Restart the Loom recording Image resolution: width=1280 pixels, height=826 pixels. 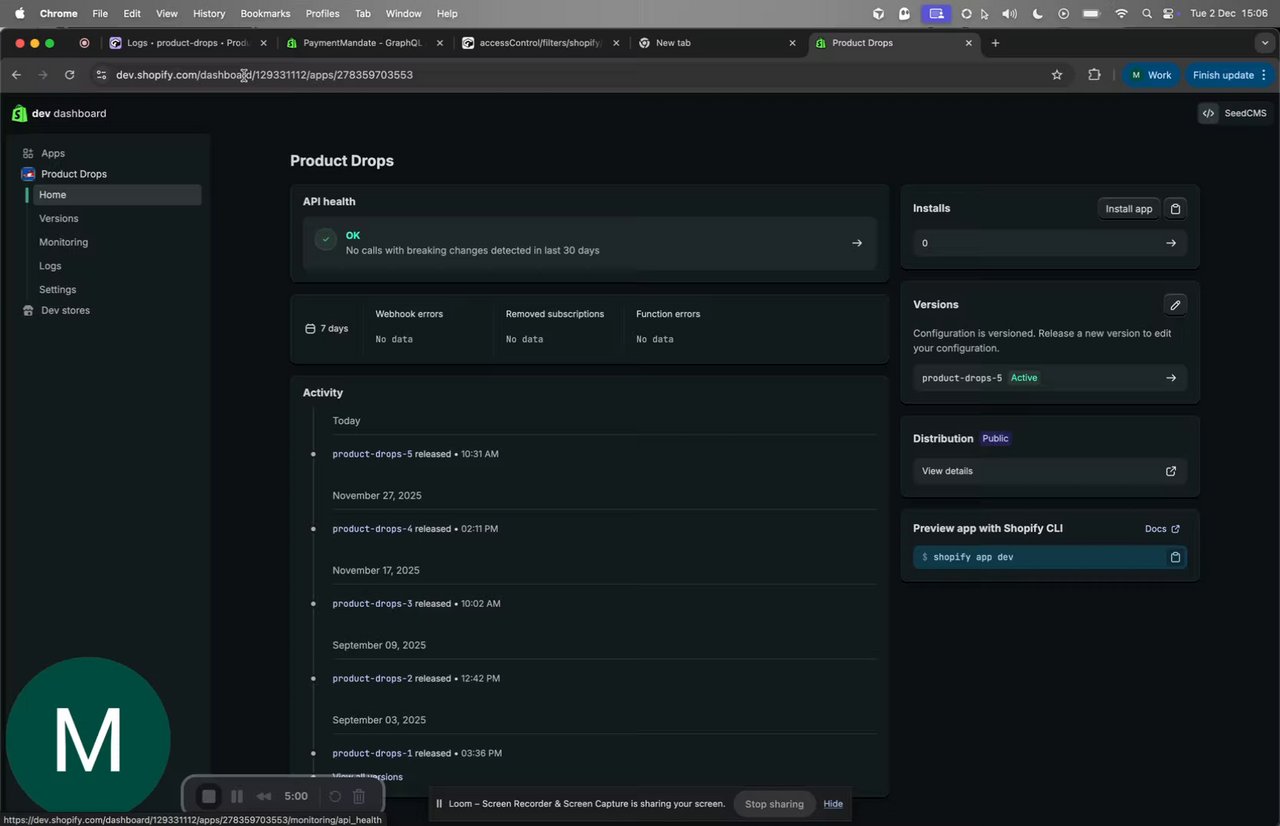pyautogui.click(x=335, y=797)
